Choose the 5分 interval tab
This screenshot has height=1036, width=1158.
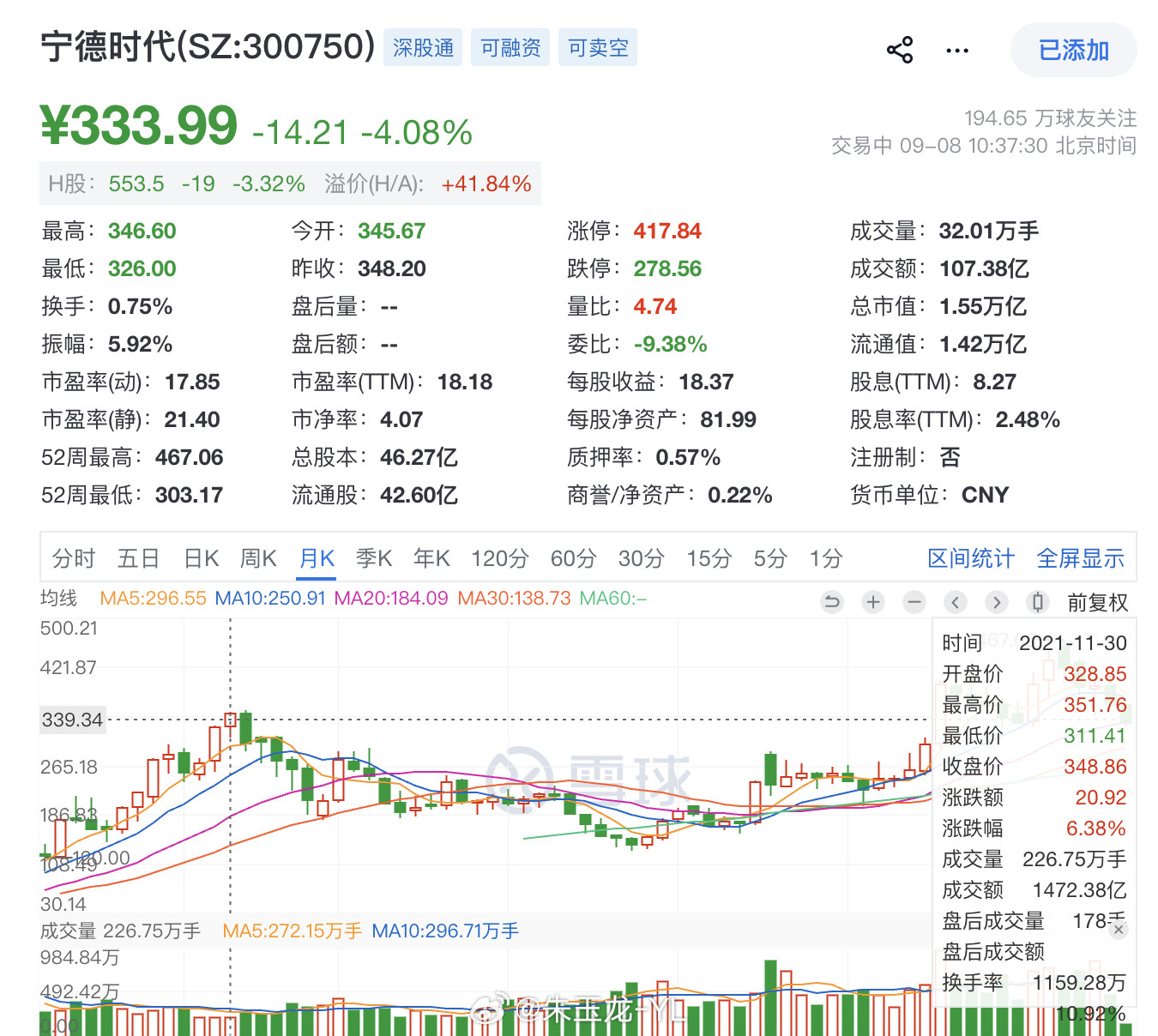[770, 558]
